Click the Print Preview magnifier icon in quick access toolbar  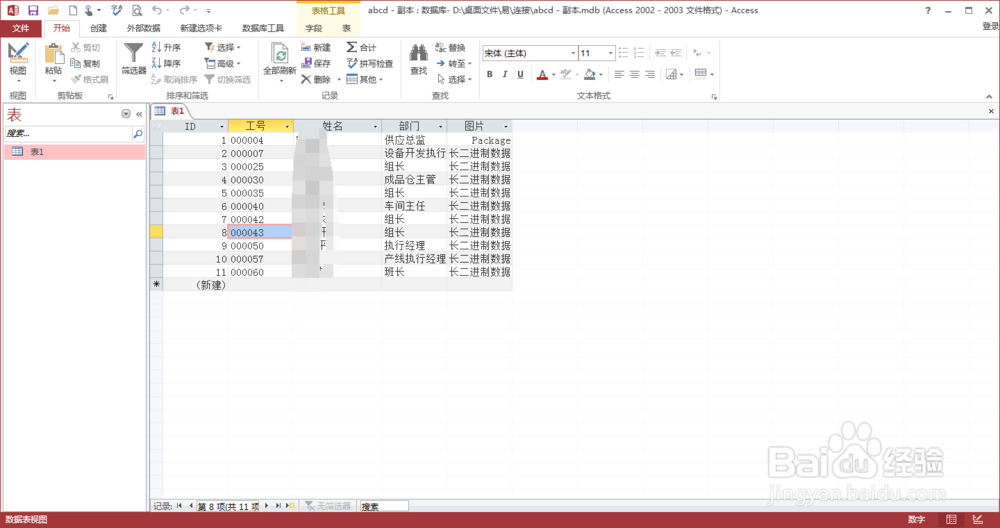[137, 10]
